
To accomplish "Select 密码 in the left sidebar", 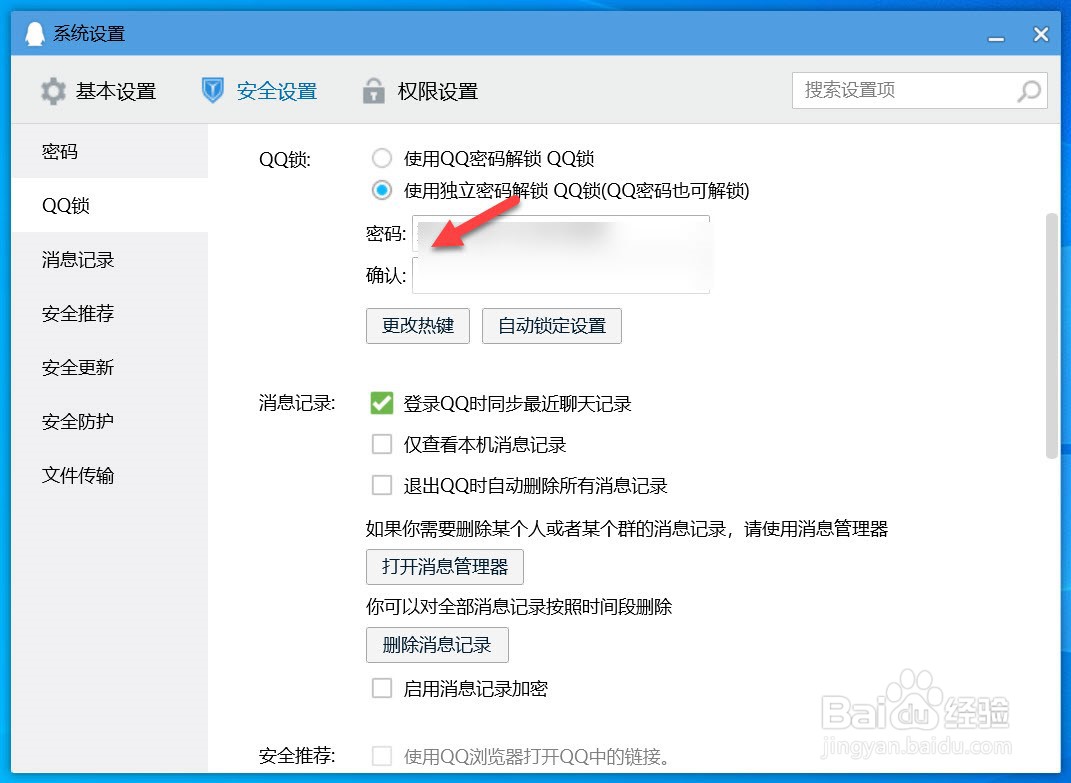I will 60,151.
